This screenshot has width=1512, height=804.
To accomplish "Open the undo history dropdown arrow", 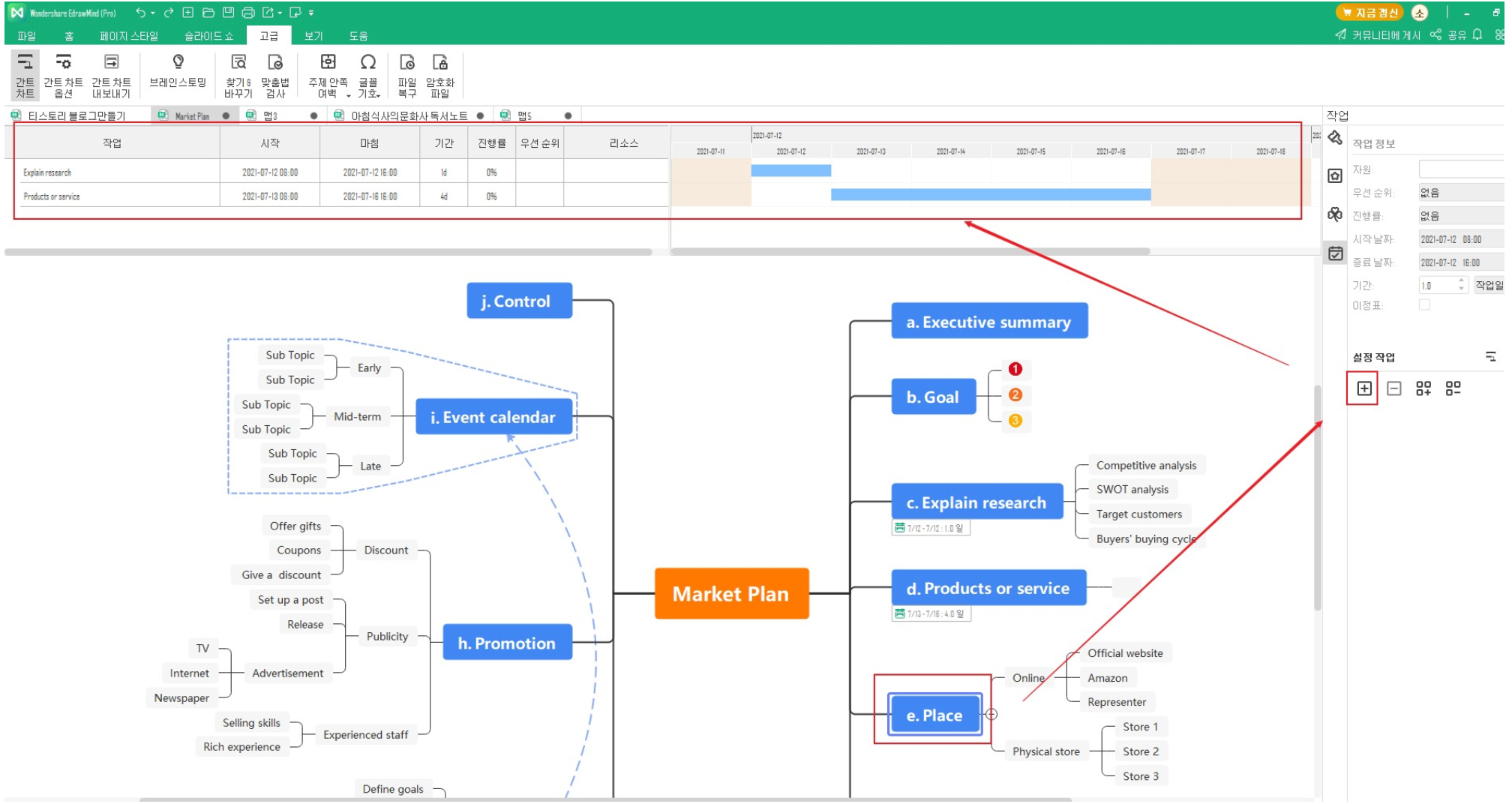I will (x=153, y=13).
